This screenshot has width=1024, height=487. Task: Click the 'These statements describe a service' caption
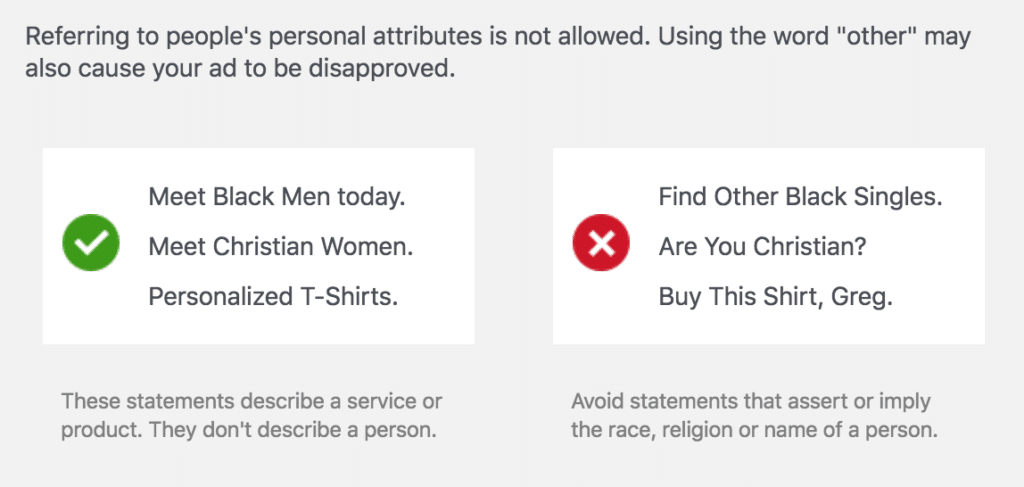251,416
